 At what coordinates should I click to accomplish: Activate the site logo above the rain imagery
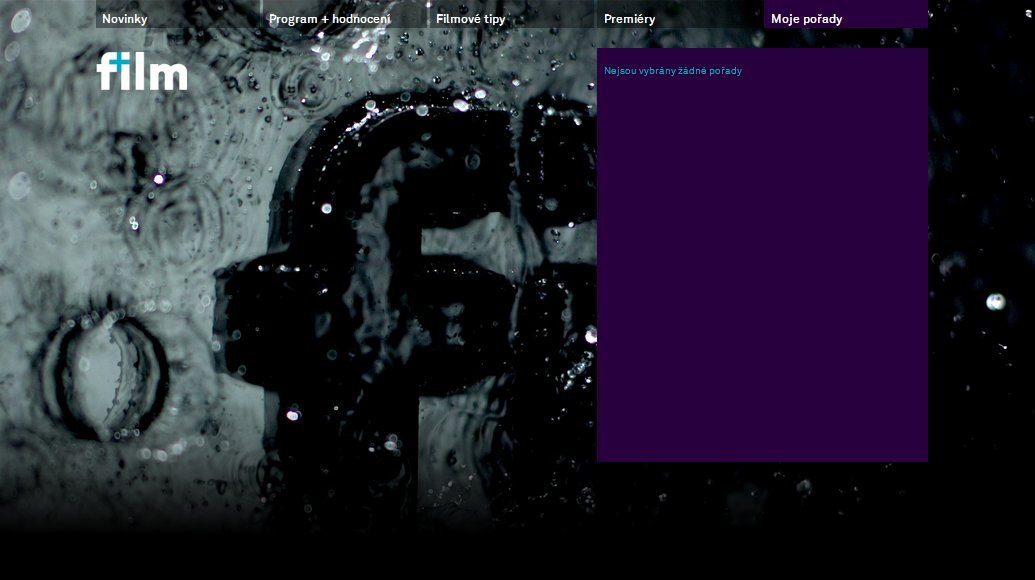pos(140,71)
